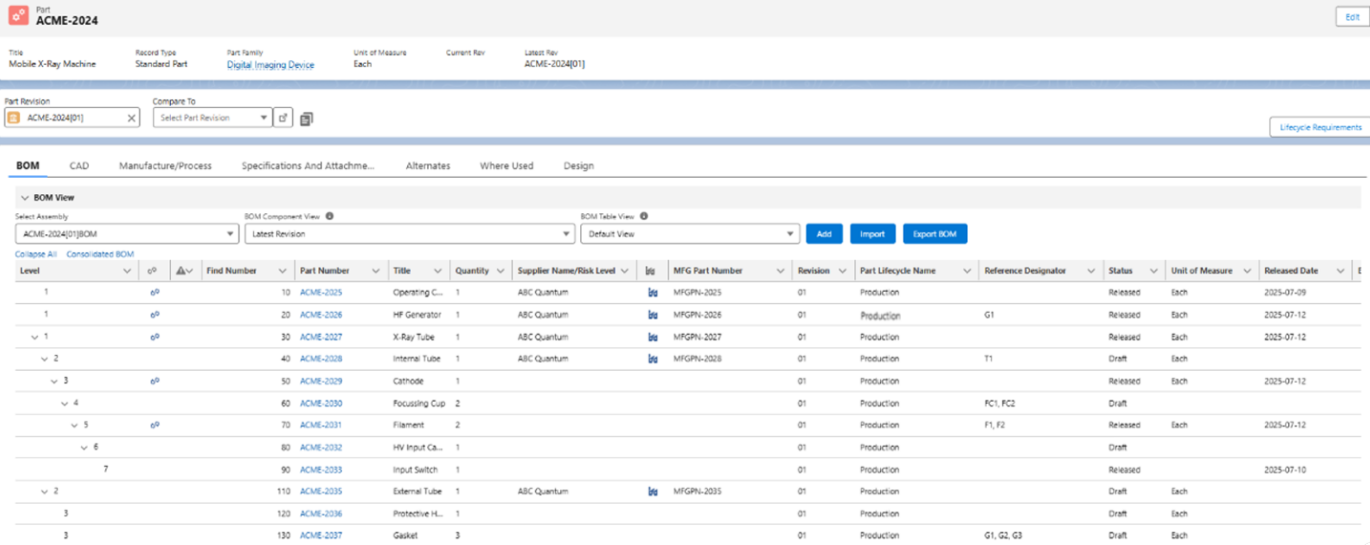
Task: Open the Digital Imaging Device link
Action: tap(270, 65)
